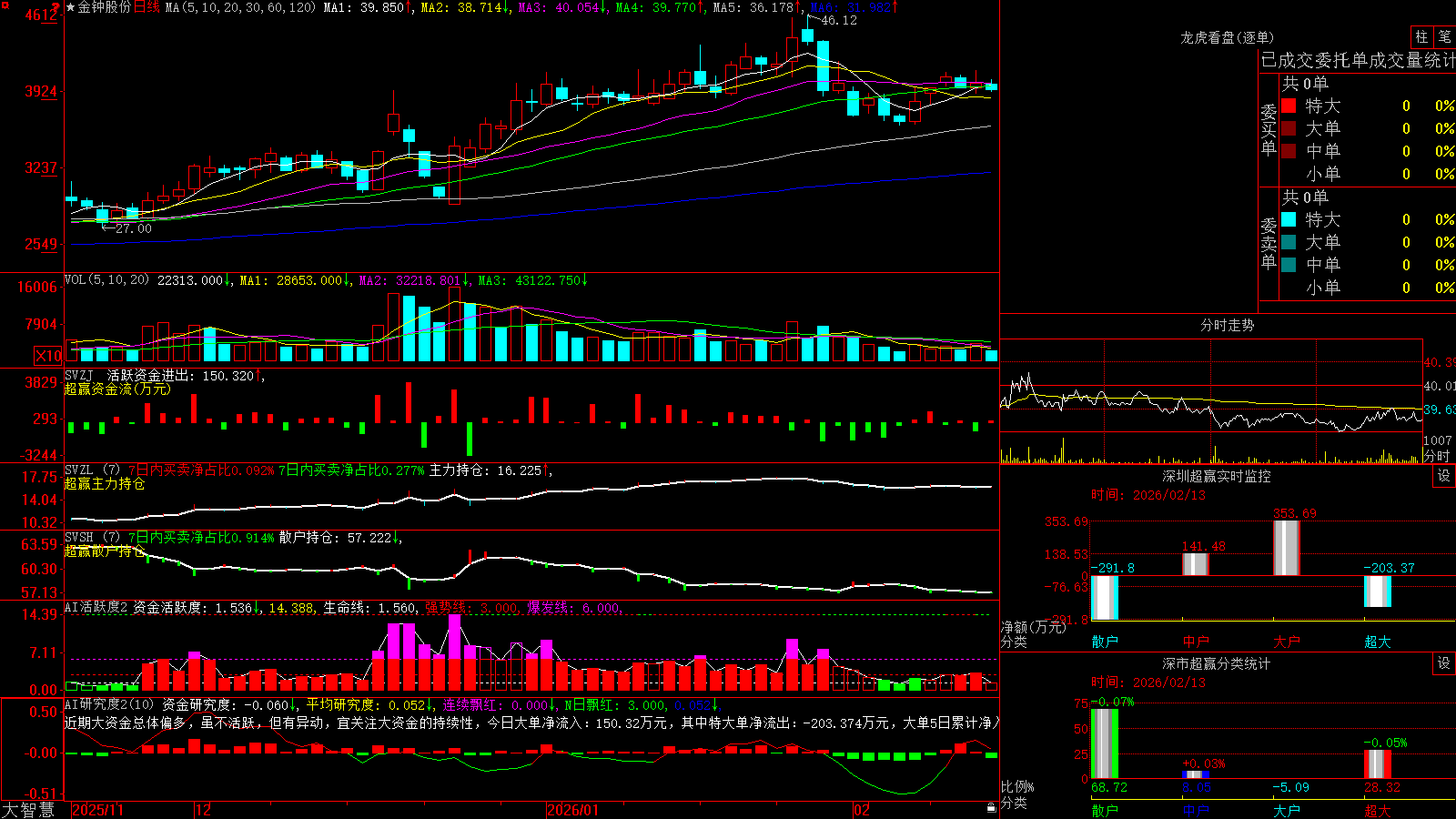Viewport: 1456px width, 819px height.
Task: Click the 68.72 散户 value in 深市超赢分类统计
Action: click(x=1108, y=787)
